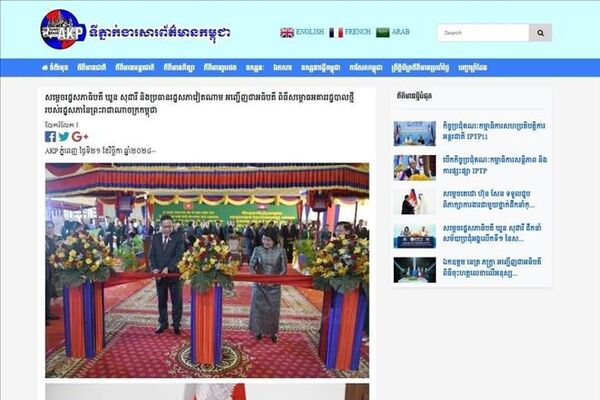Image resolution: width=600 pixels, height=400 pixels.
Task: Switch site language to ARAB
Action: click(400, 32)
